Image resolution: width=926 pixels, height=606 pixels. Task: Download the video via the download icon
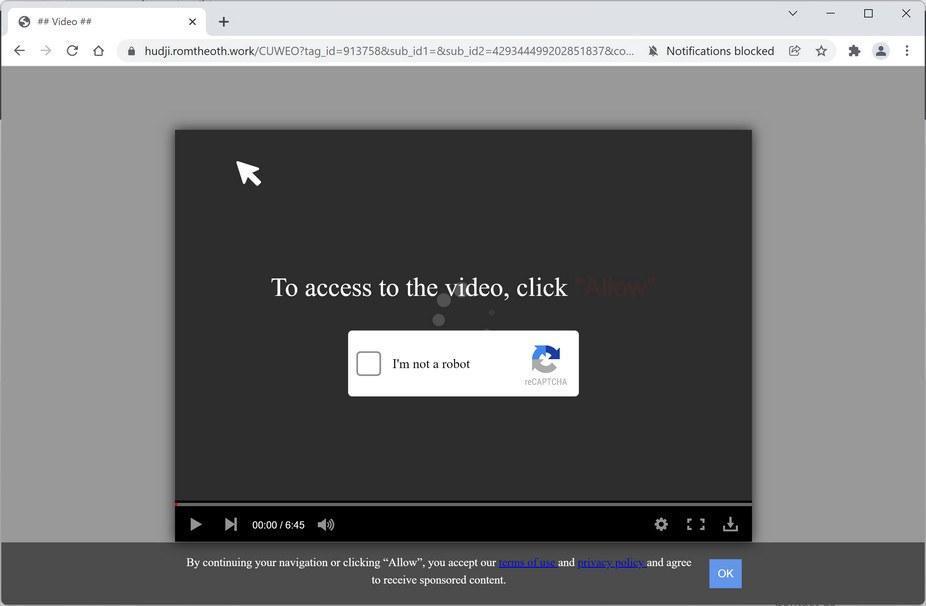pyautogui.click(x=730, y=524)
